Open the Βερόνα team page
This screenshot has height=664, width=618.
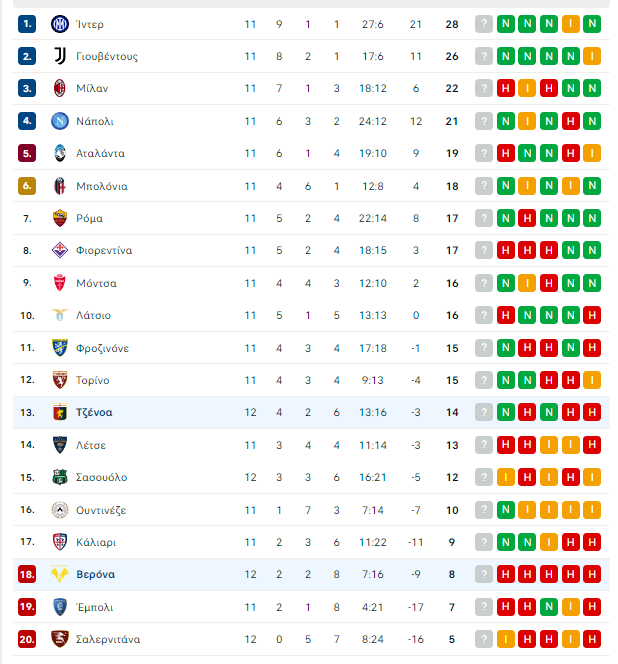(95, 575)
